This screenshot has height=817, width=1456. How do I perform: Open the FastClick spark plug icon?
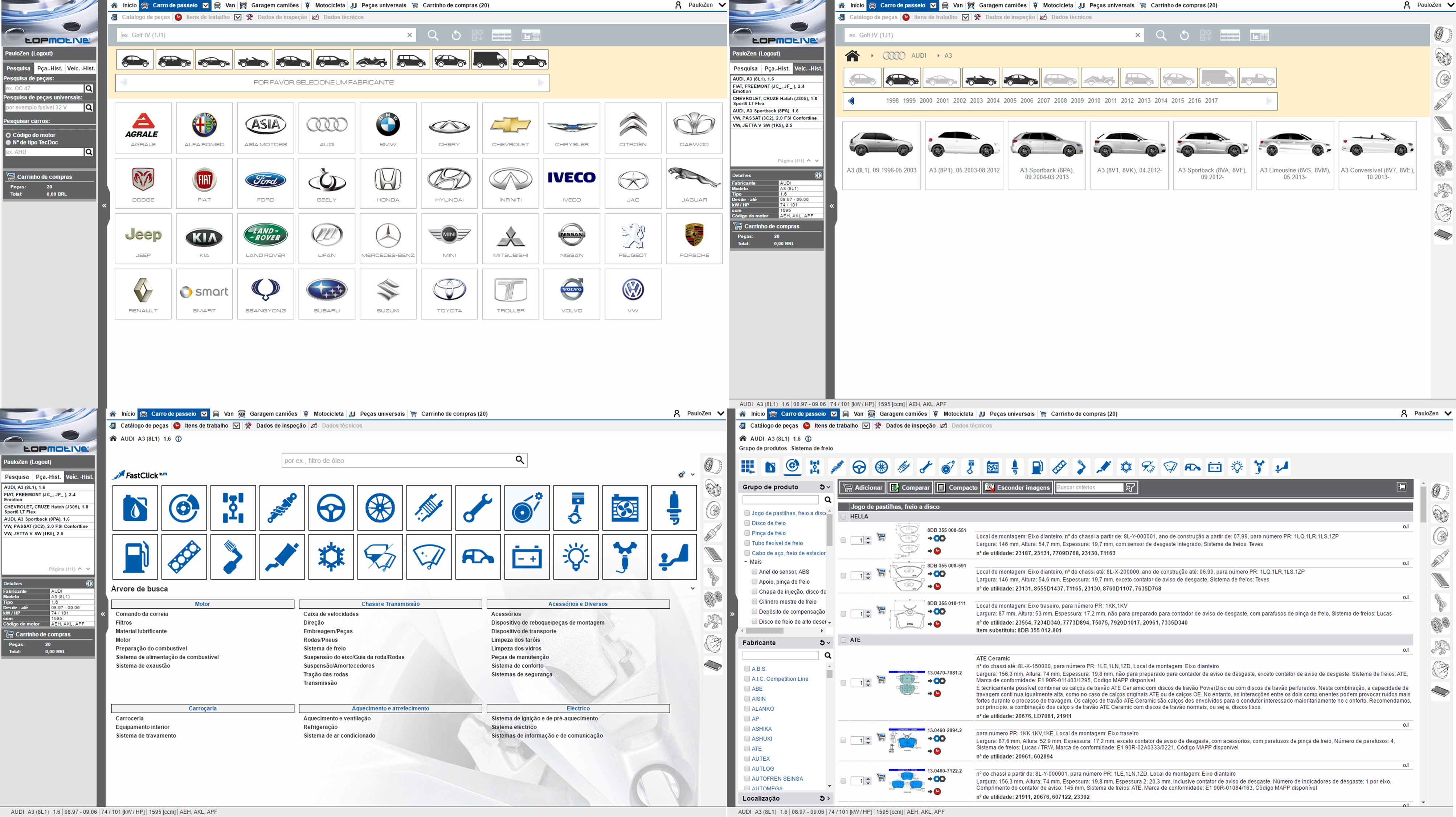click(674, 508)
